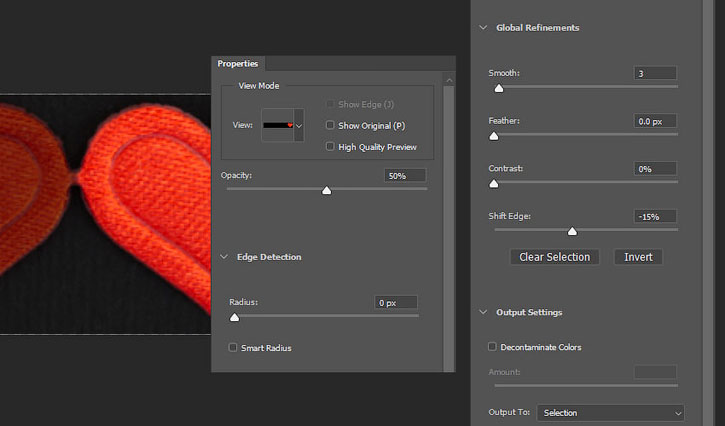Viewport: 725px width, 426px height.
Task: Click the Clear Selection button
Action: tap(554, 257)
